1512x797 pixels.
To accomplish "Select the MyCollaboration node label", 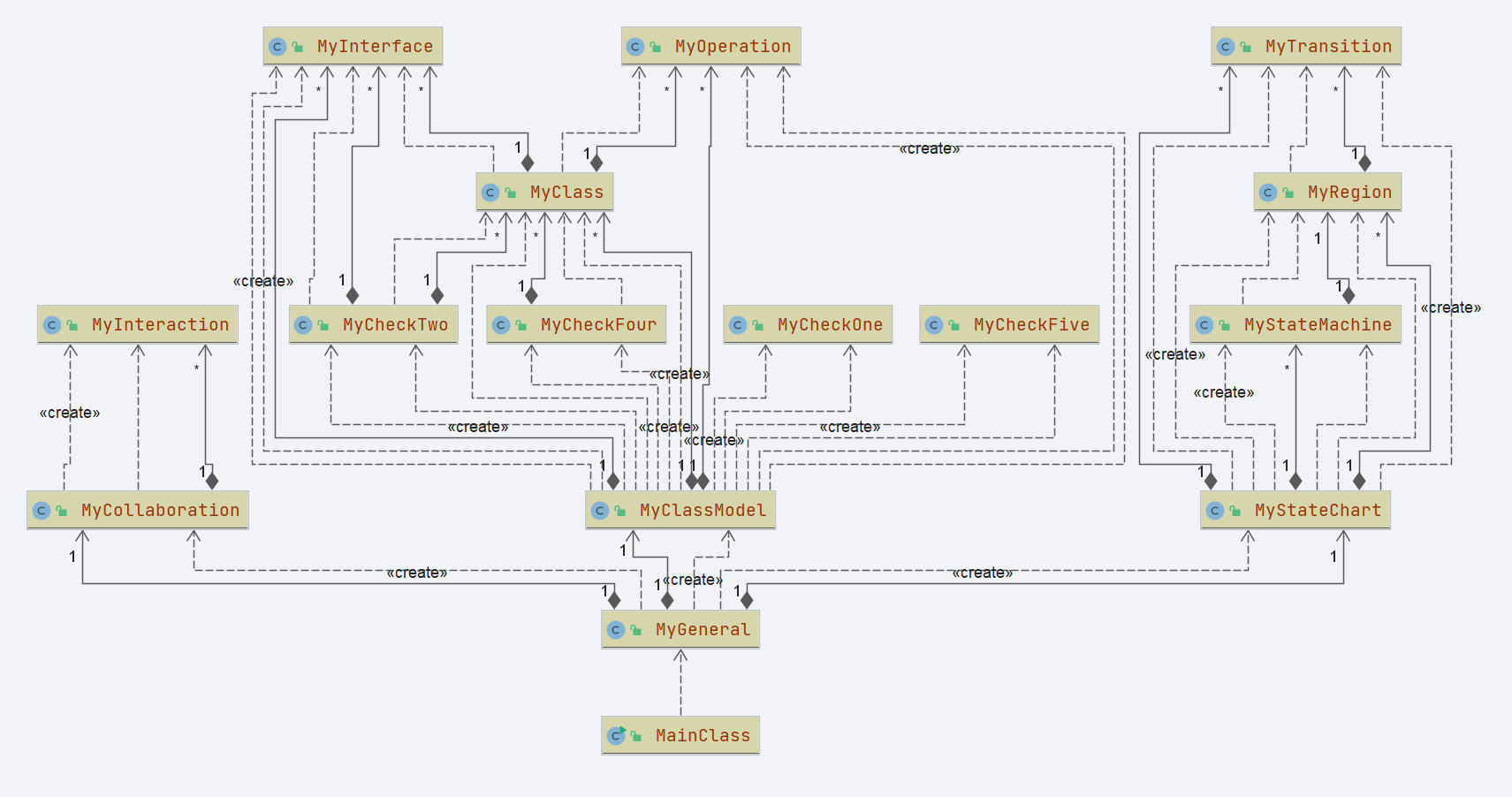I will [160, 511].
